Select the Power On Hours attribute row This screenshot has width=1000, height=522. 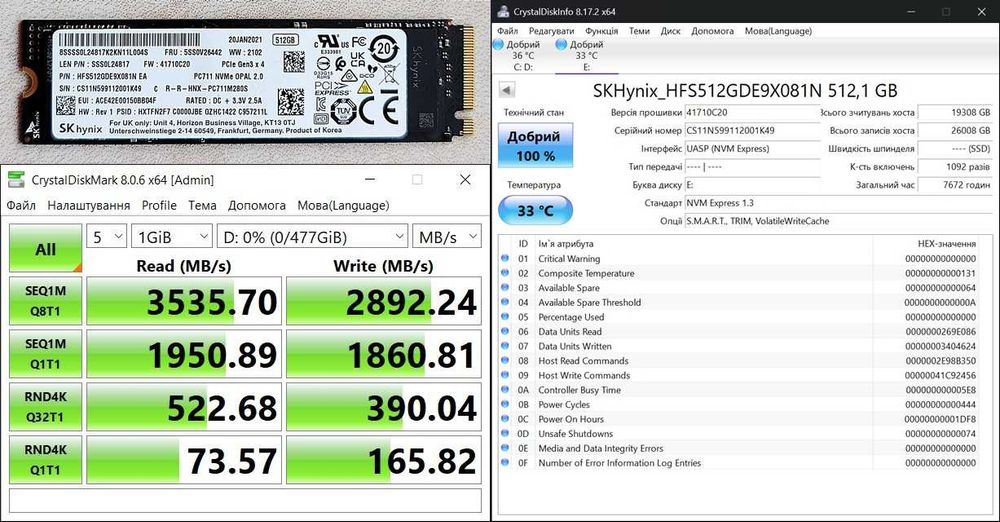[x=739, y=419]
